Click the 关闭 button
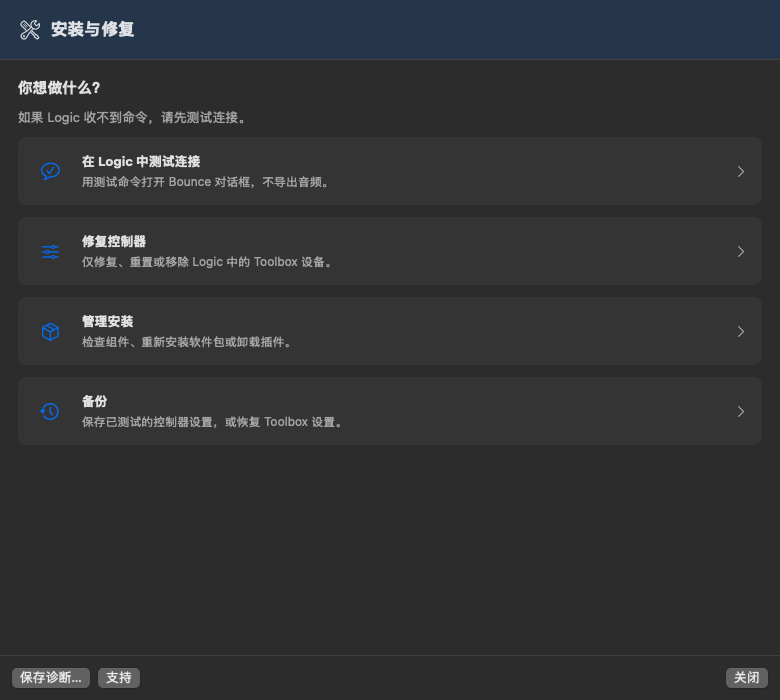This screenshot has height=700, width=780. tap(747, 678)
